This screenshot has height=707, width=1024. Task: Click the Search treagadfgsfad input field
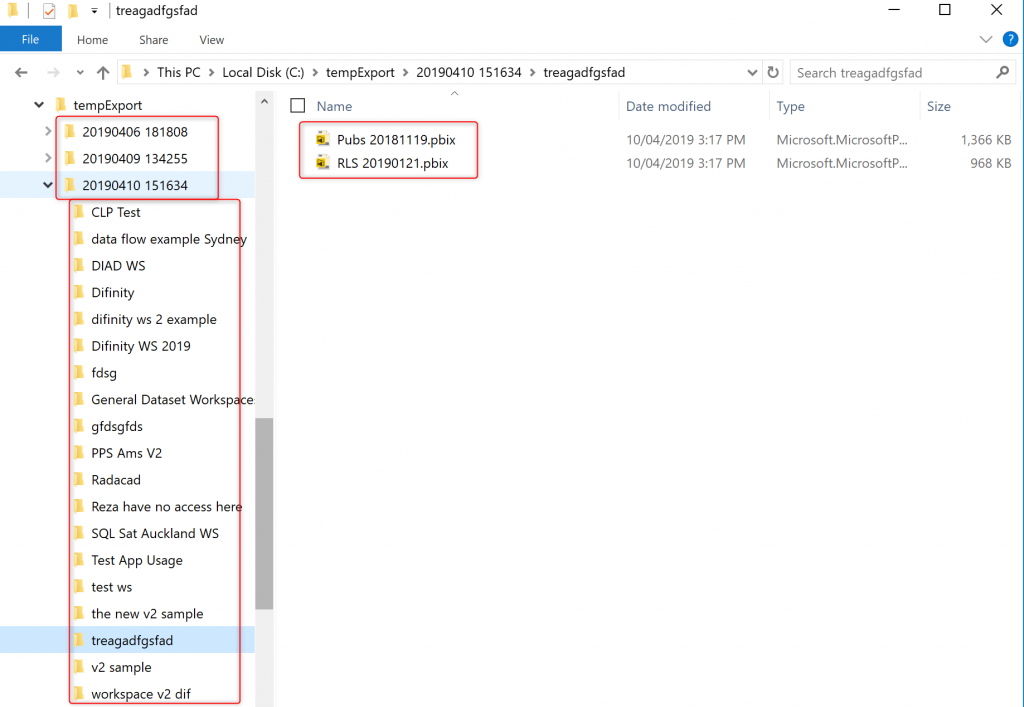[x=890, y=73]
